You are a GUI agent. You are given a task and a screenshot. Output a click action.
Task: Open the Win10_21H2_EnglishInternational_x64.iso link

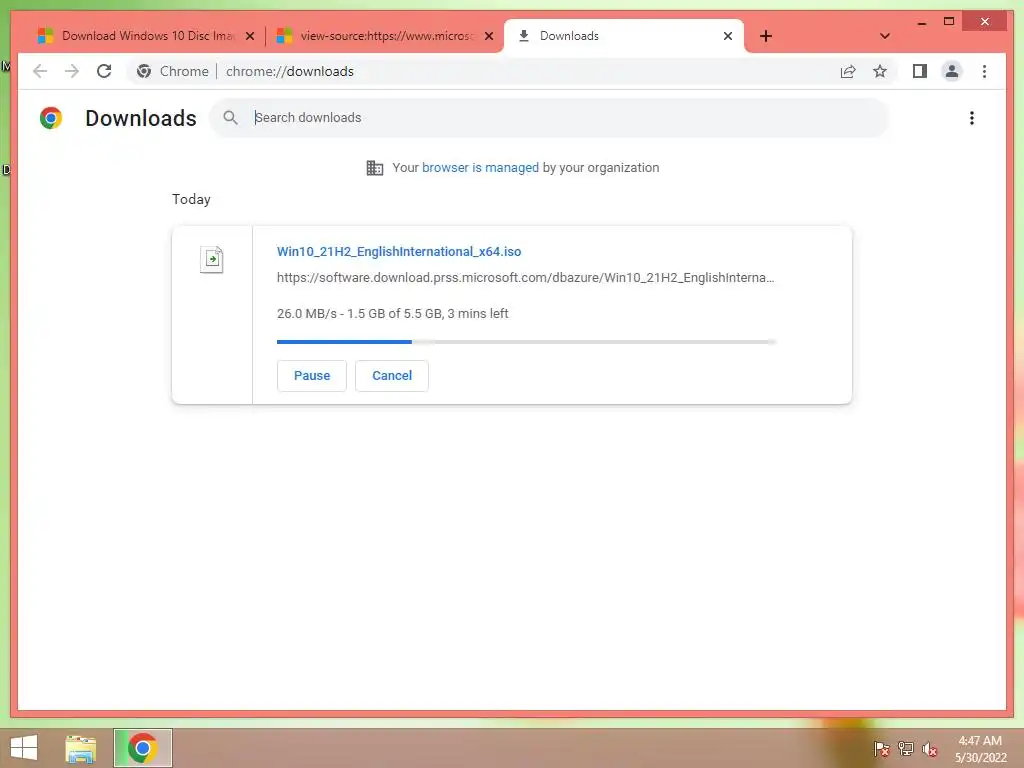click(x=399, y=251)
